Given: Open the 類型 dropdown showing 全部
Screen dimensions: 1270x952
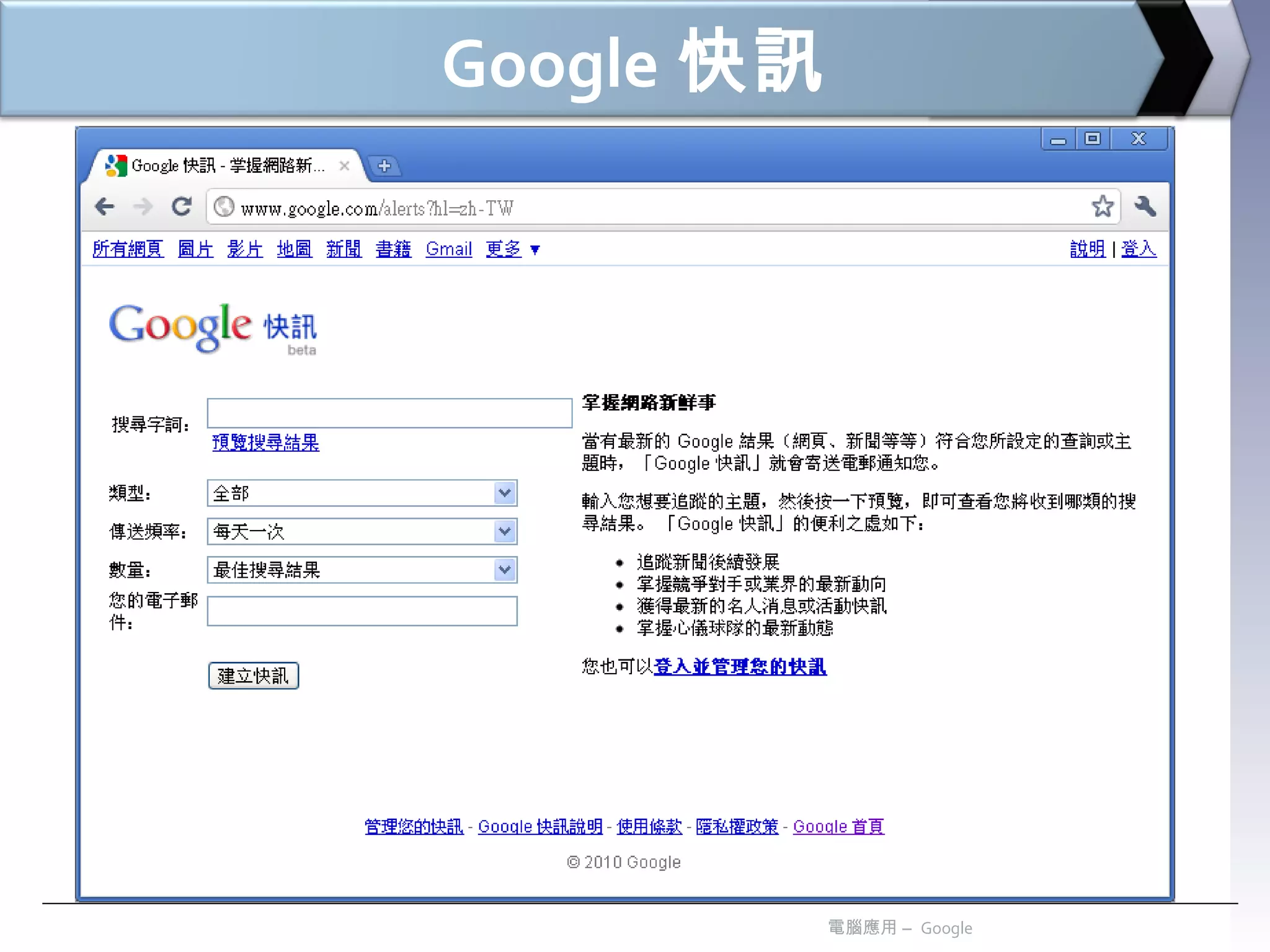Looking at the screenshot, I should point(362,493).
